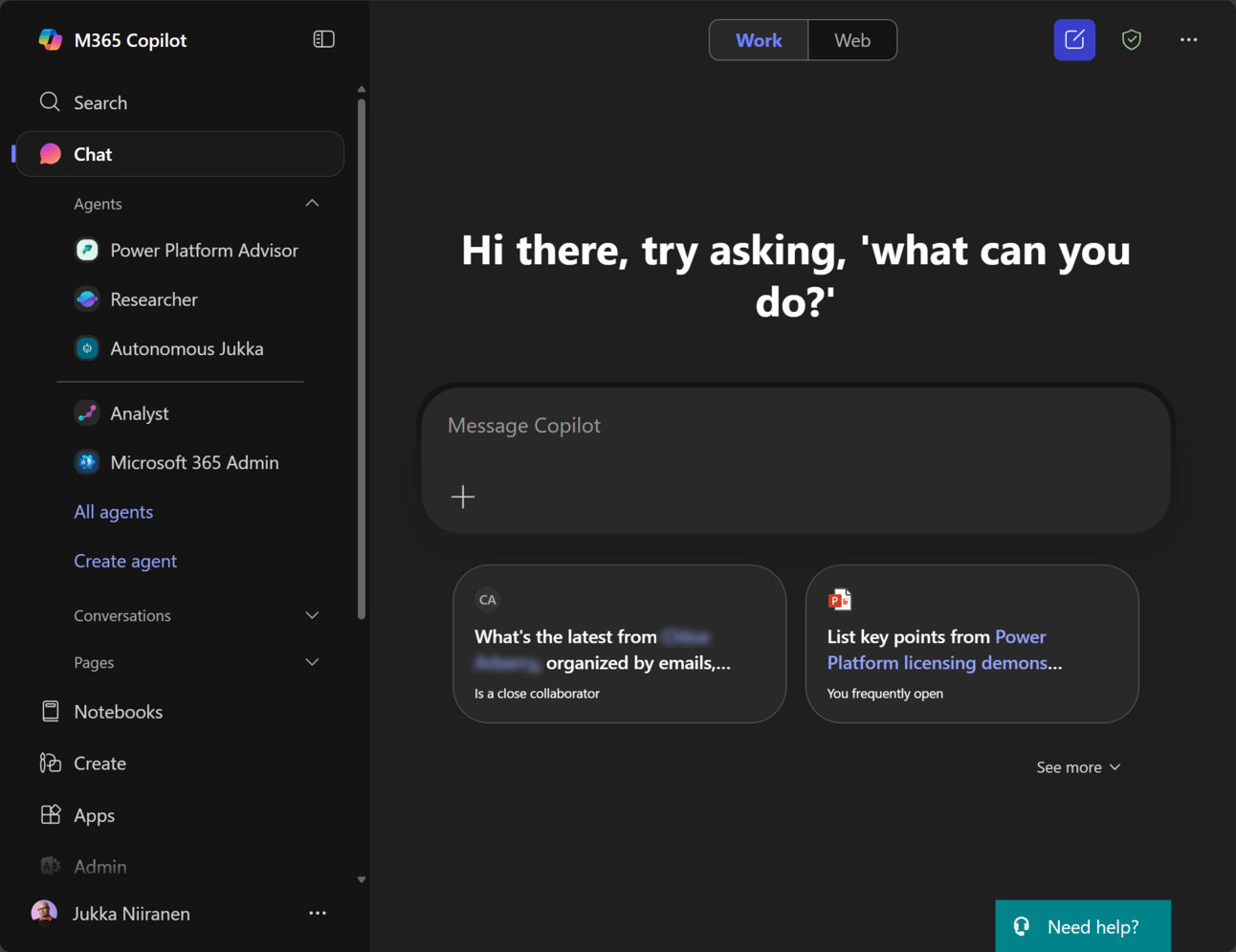Open account options ellipsis beside Jukka Niiranen
This screenshot has height=952, width=1236.
tap(318, 913)
